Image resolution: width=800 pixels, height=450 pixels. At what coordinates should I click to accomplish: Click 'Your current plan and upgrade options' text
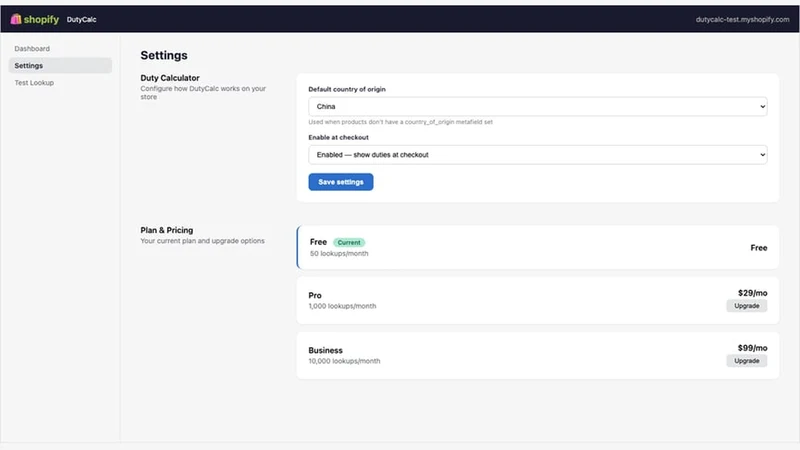click(203, 241)
